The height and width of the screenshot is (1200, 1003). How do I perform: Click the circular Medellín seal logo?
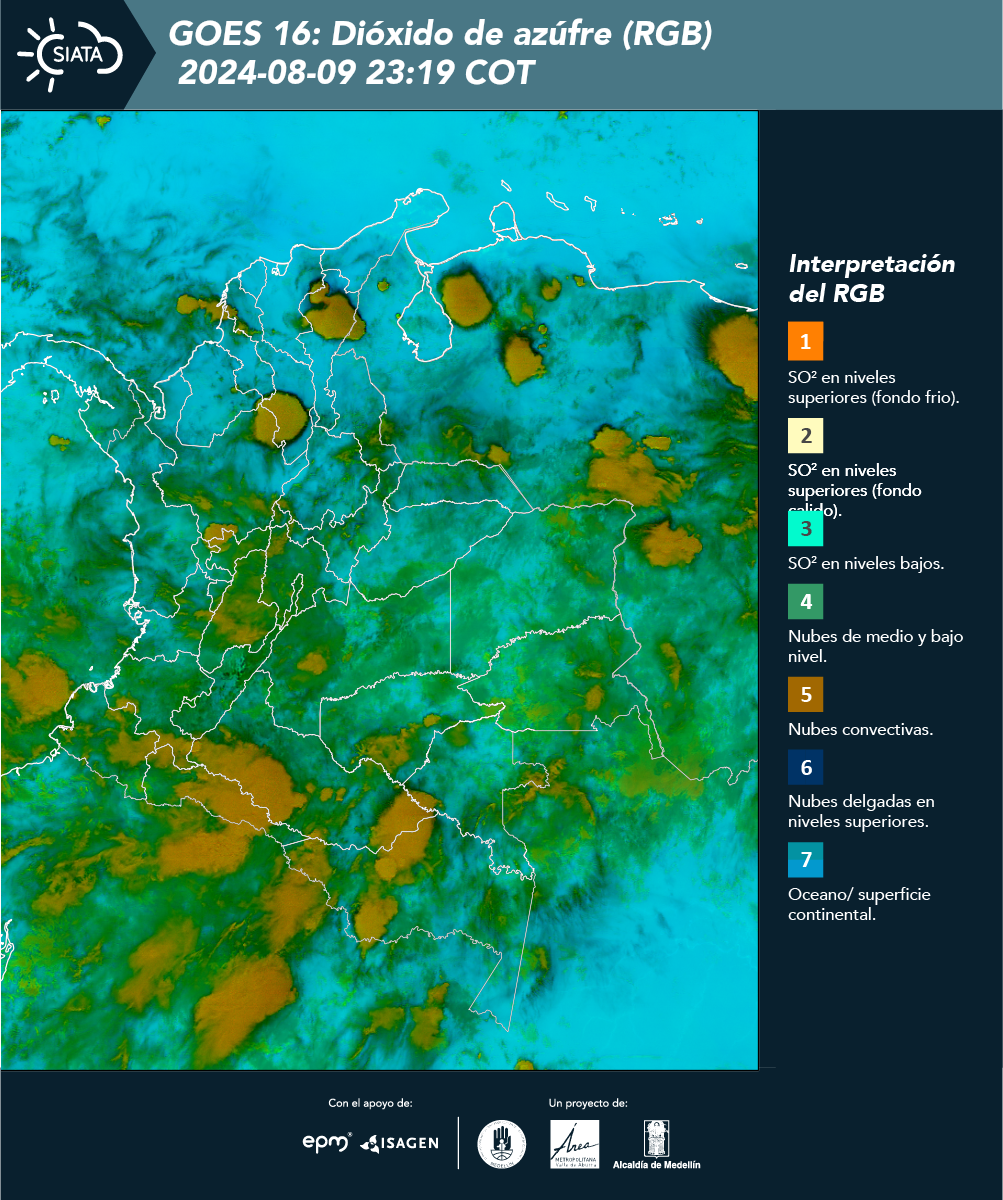pyautogui.click(x=502, y=1144)
